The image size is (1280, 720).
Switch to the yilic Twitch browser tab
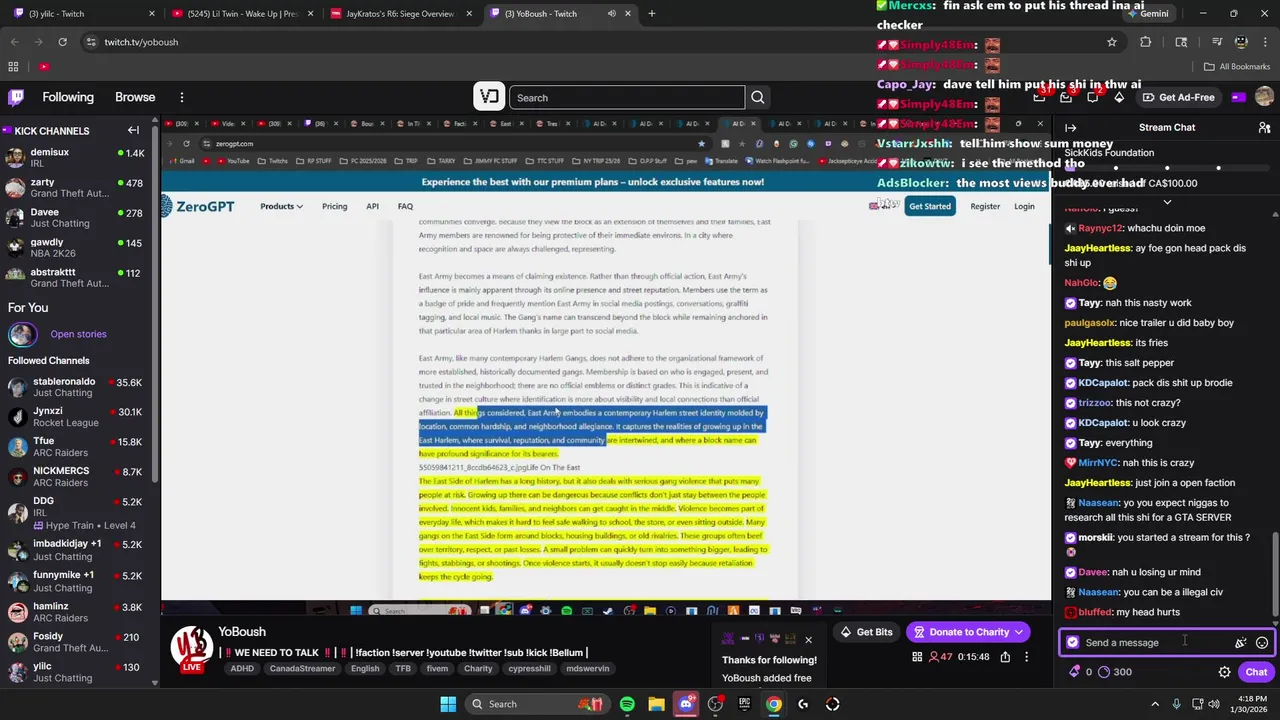pyautogui.click(x=82, y=13)
